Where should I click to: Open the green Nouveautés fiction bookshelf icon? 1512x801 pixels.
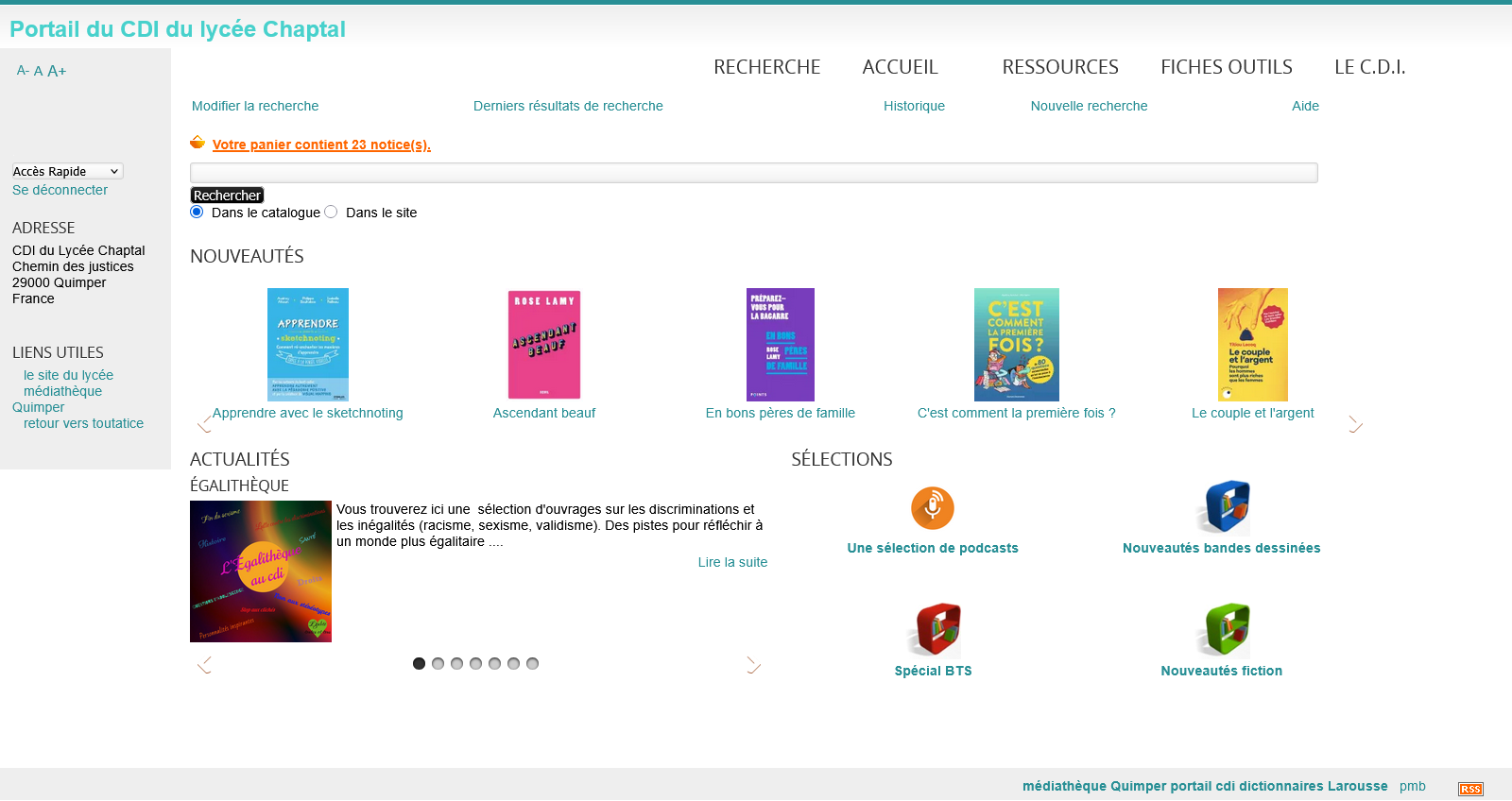pyautogui.click(x=1227, y=629)
